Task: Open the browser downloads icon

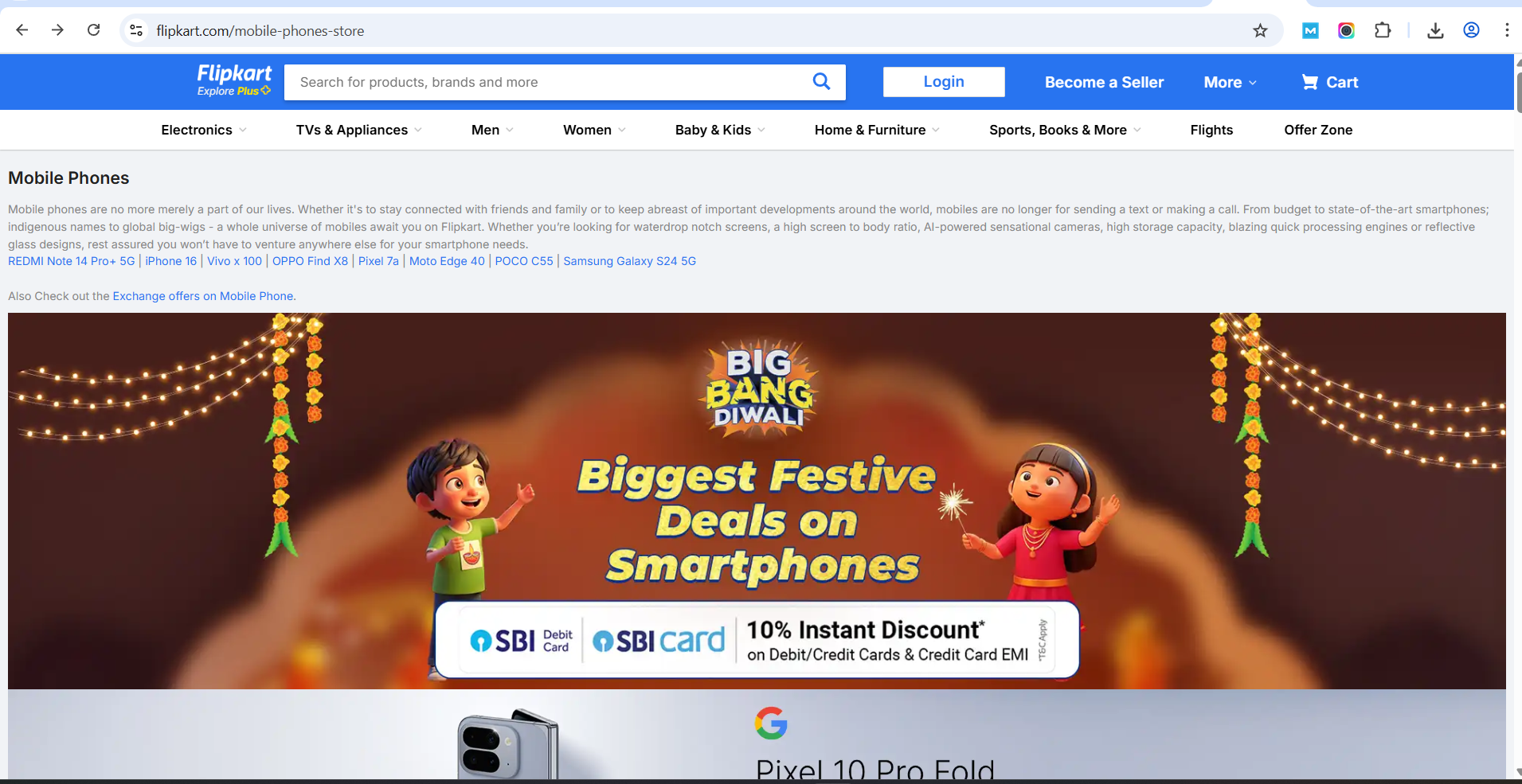Action: click(x=1435, y=30)
